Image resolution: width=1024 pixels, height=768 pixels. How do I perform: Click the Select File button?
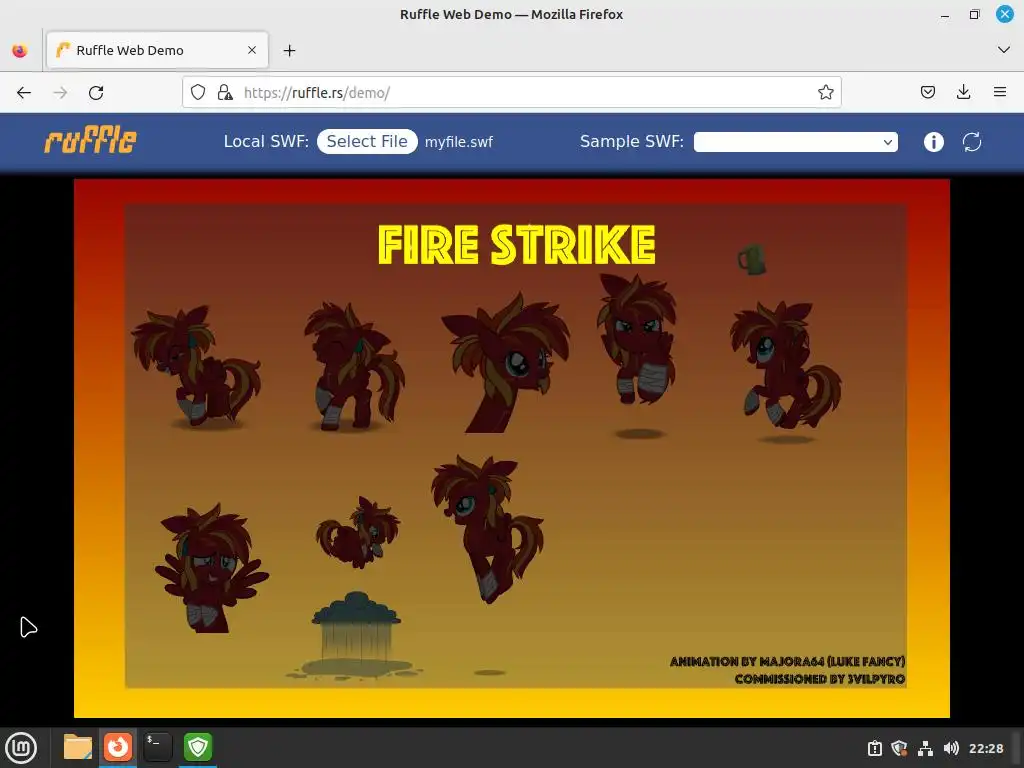(x=367, y=141)
